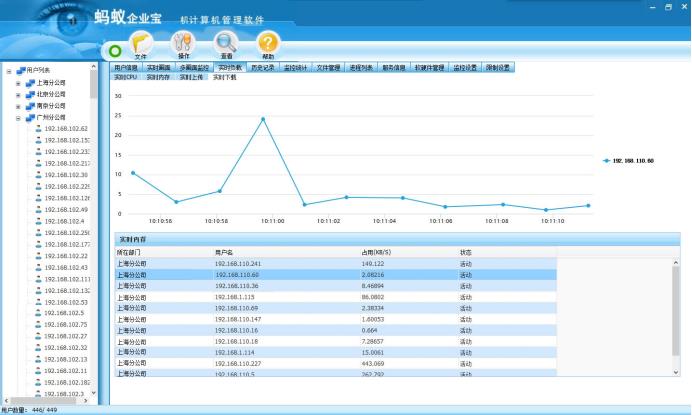Screen dimensions: 692x415
Task: Click user icon beside 192.168.102.62
Action: click(x=39, y=129)
